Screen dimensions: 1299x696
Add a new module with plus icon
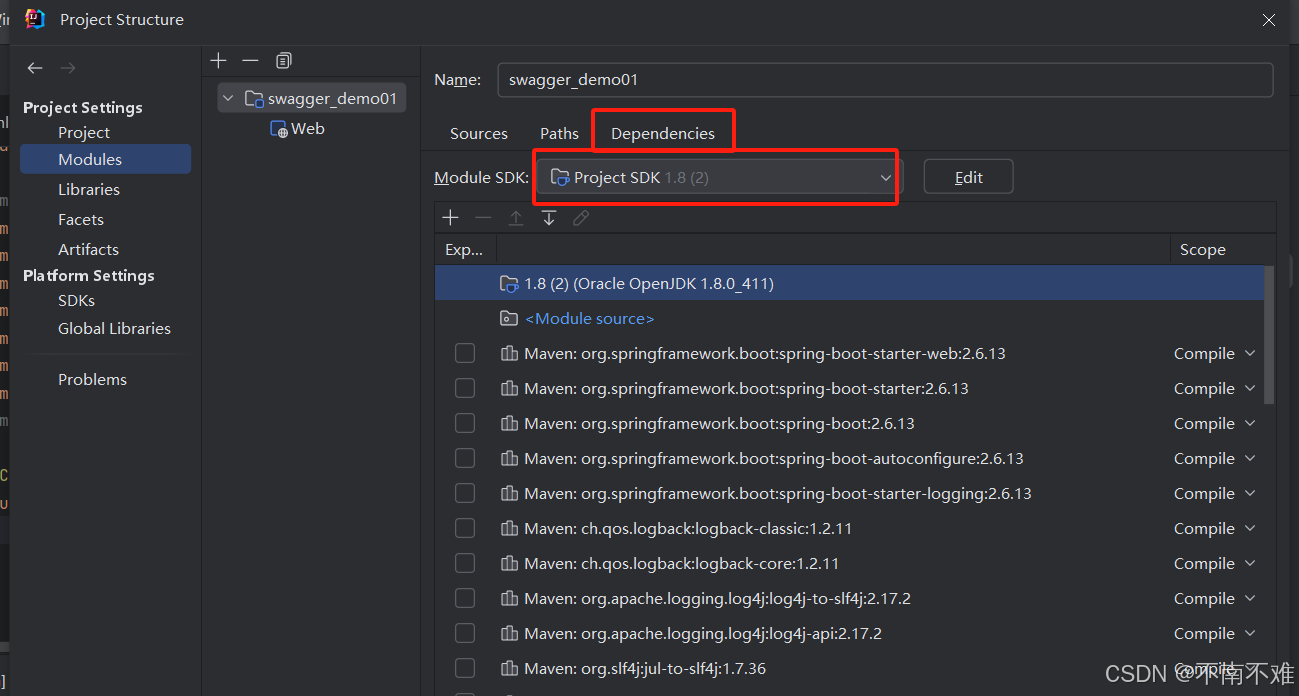click(219, 61)
